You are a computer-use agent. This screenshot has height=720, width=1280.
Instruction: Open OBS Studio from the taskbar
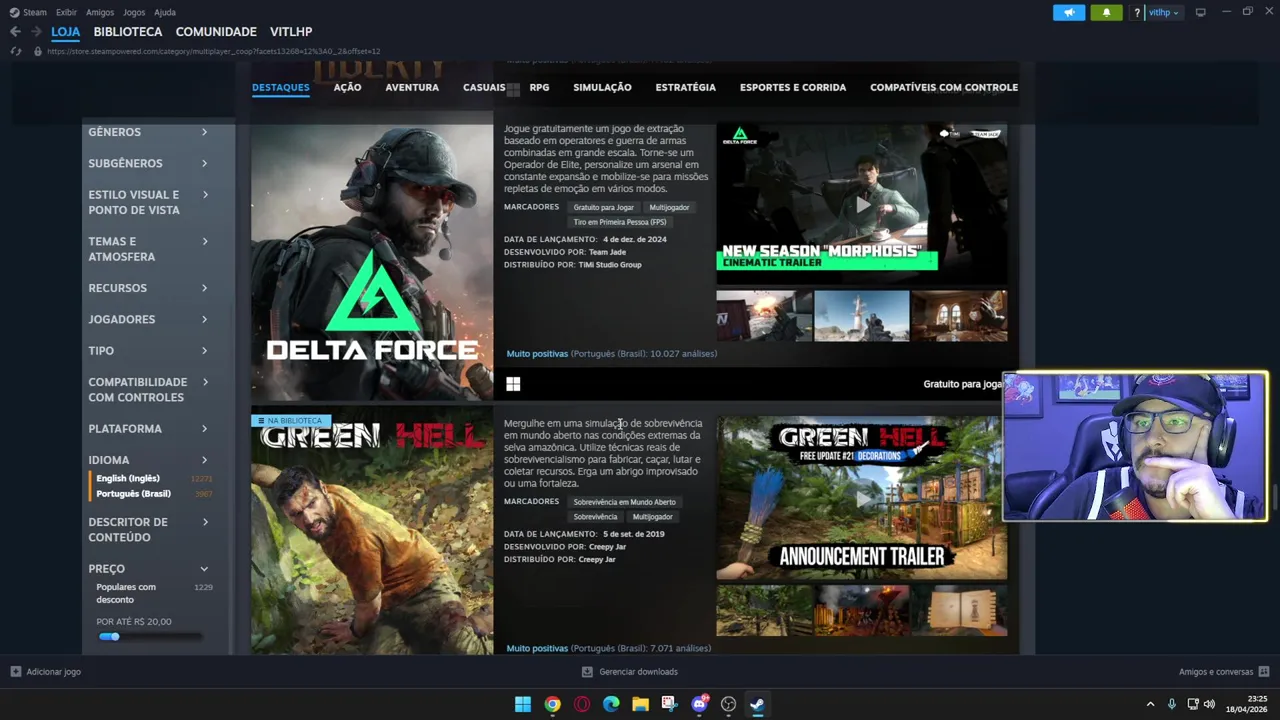[728, 704]
